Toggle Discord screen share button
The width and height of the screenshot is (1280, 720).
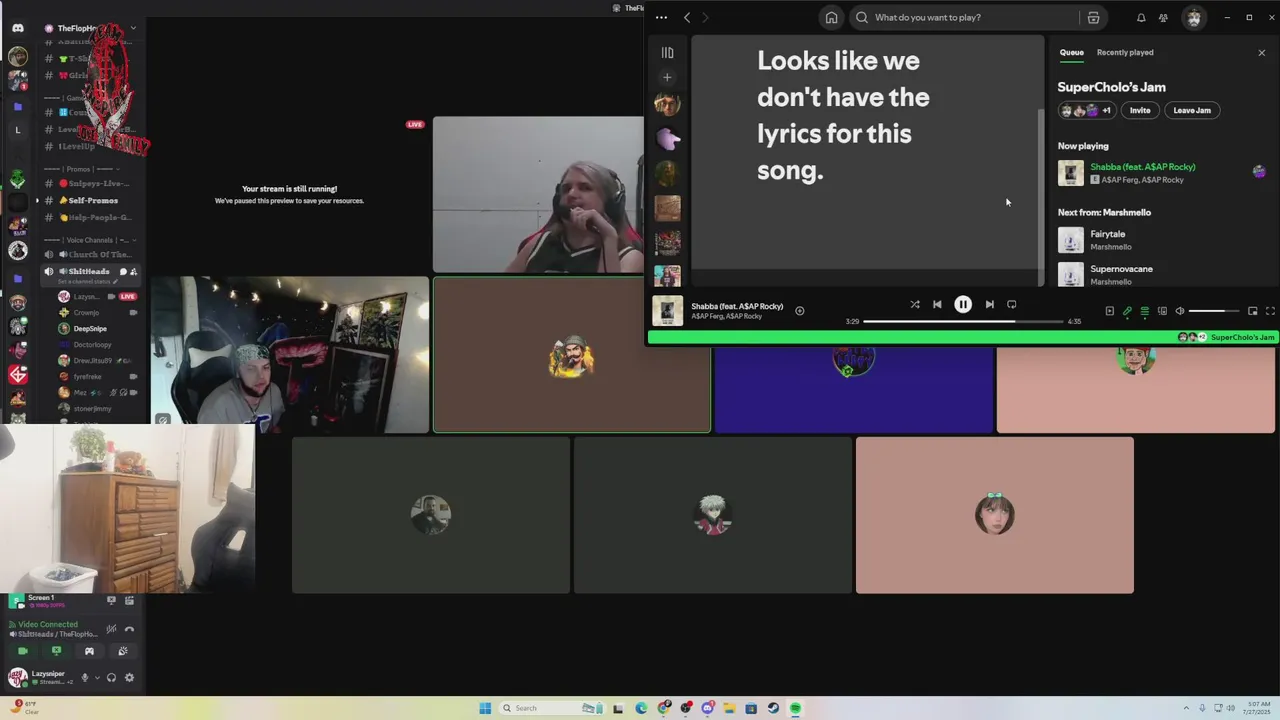coord(56,651)
